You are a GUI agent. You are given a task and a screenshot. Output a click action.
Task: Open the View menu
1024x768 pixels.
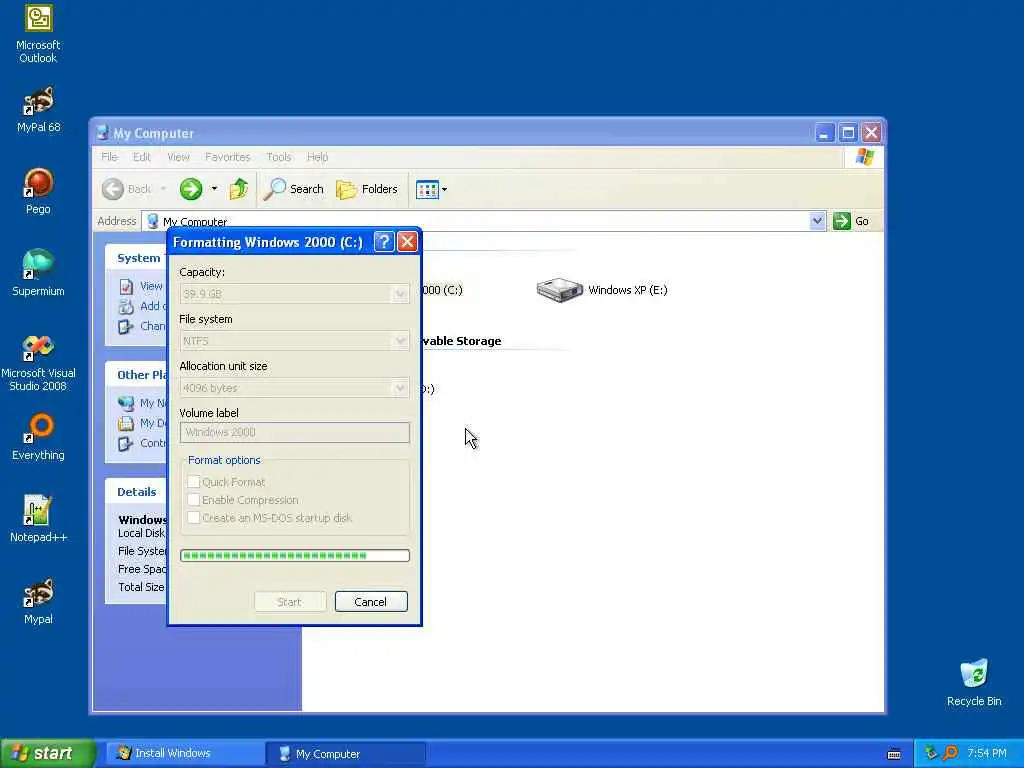[x=178, y=157]
